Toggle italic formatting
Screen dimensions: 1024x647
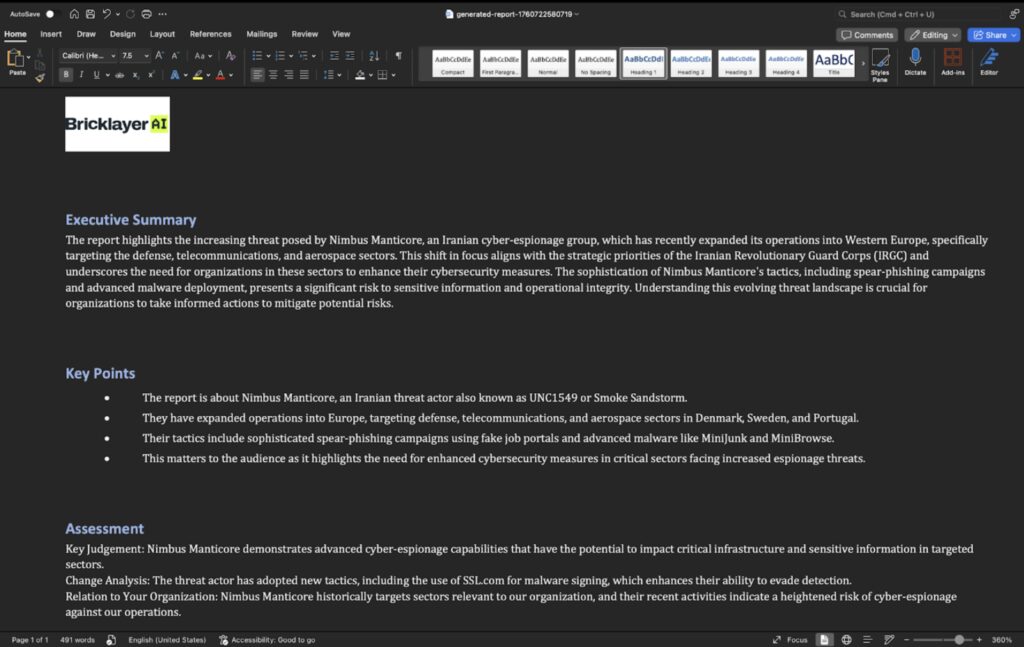(x=81, y=75)
